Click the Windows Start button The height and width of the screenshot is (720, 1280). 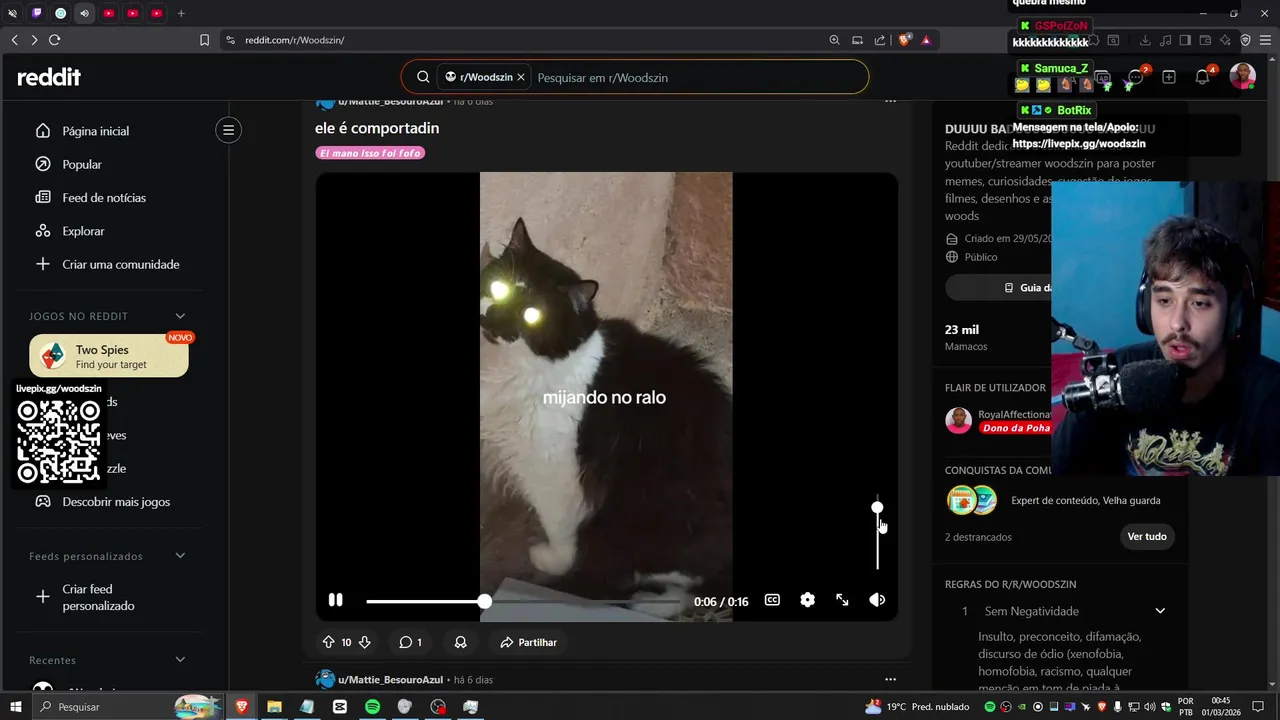(15, 707)
